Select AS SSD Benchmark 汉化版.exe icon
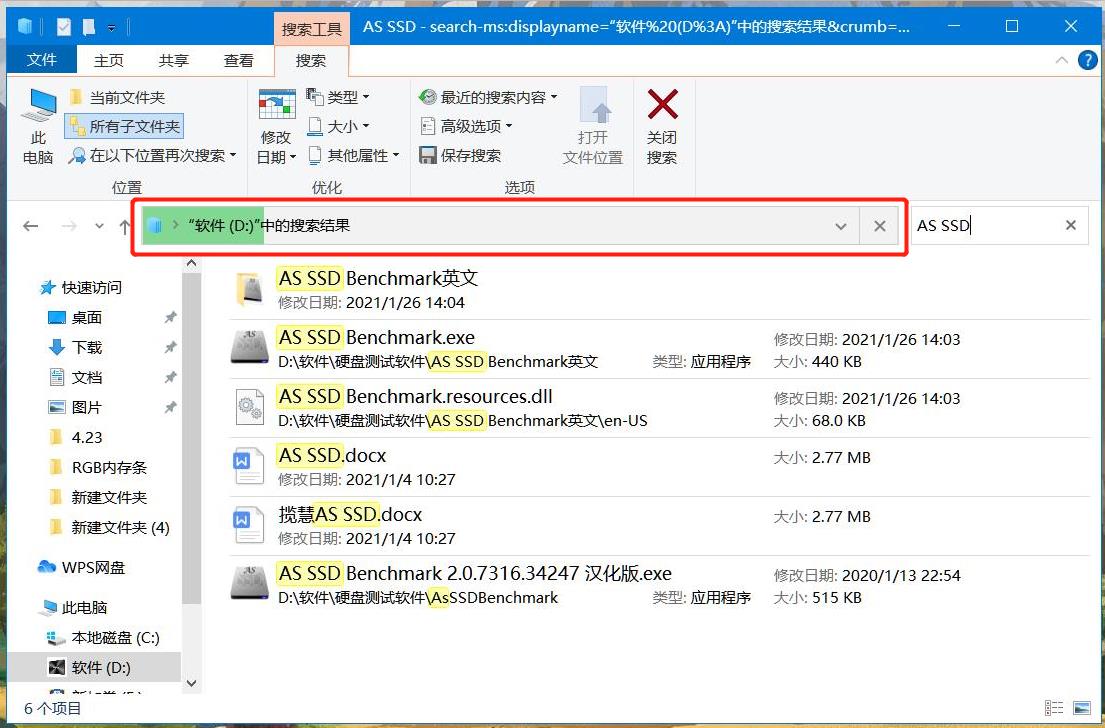This screenshot has width=1105, height=728. 249,584
